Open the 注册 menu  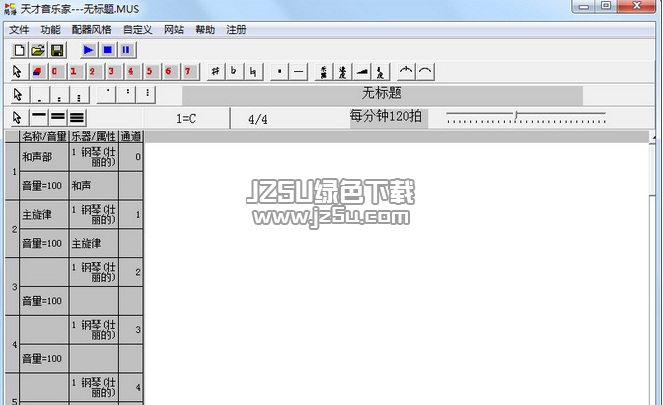coord(236,30)
